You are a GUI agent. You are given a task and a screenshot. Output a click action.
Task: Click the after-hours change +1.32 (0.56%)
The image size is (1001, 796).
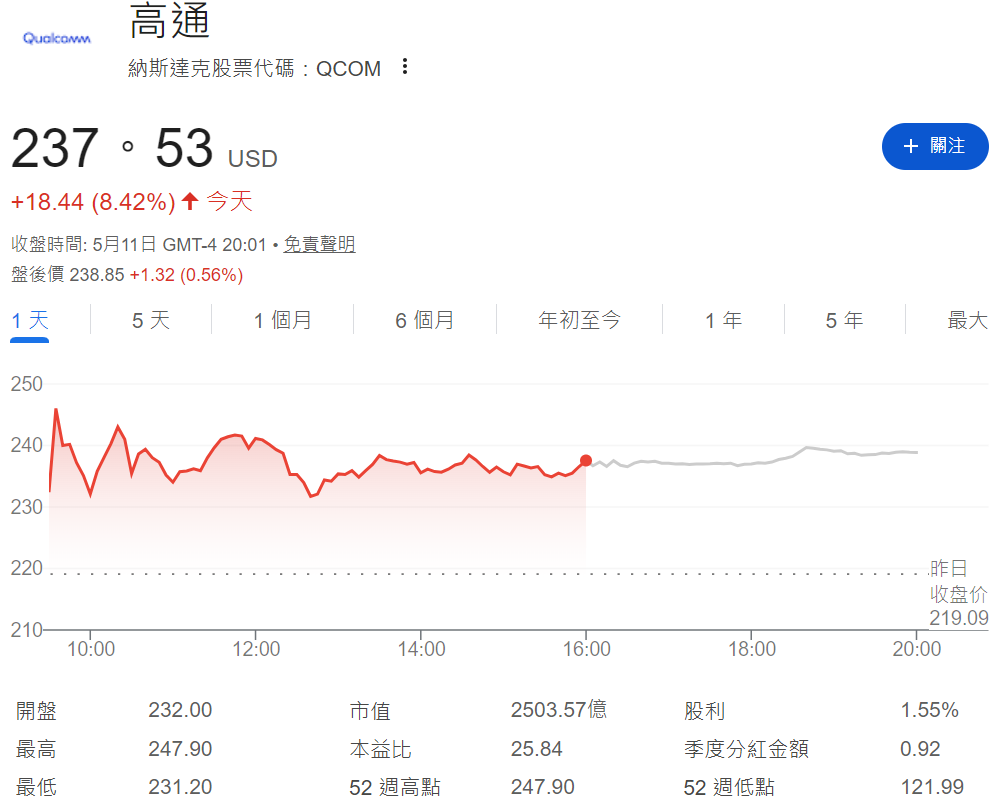point(186,275)
